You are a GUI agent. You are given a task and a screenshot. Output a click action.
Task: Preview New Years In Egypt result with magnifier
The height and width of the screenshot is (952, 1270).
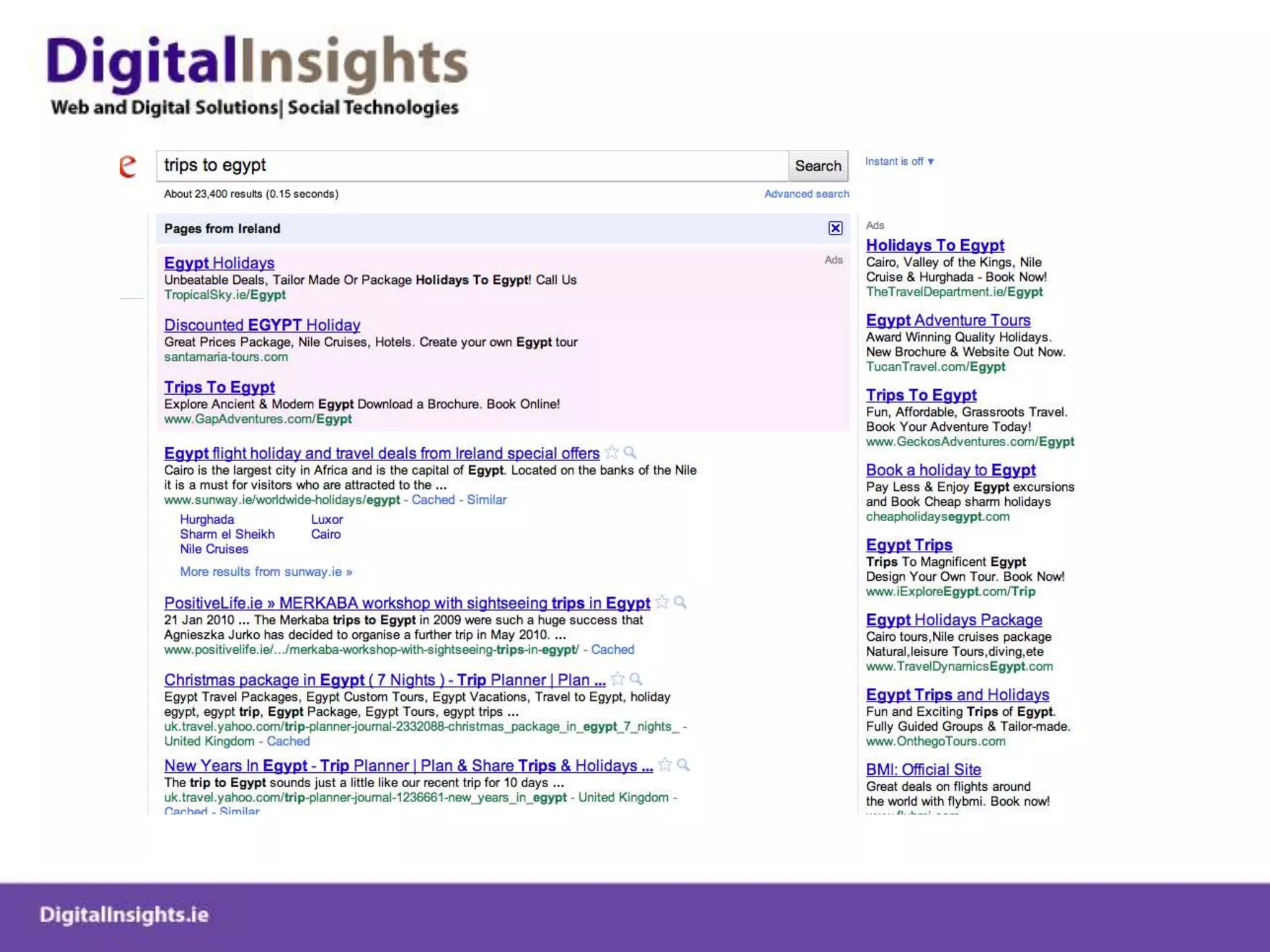point(683,765)
